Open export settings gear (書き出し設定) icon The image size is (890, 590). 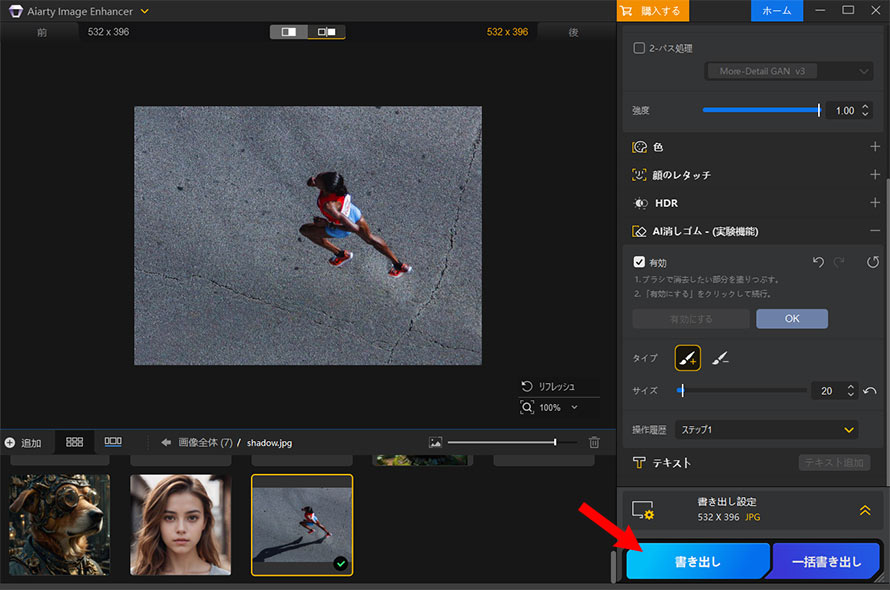[640, 510]
